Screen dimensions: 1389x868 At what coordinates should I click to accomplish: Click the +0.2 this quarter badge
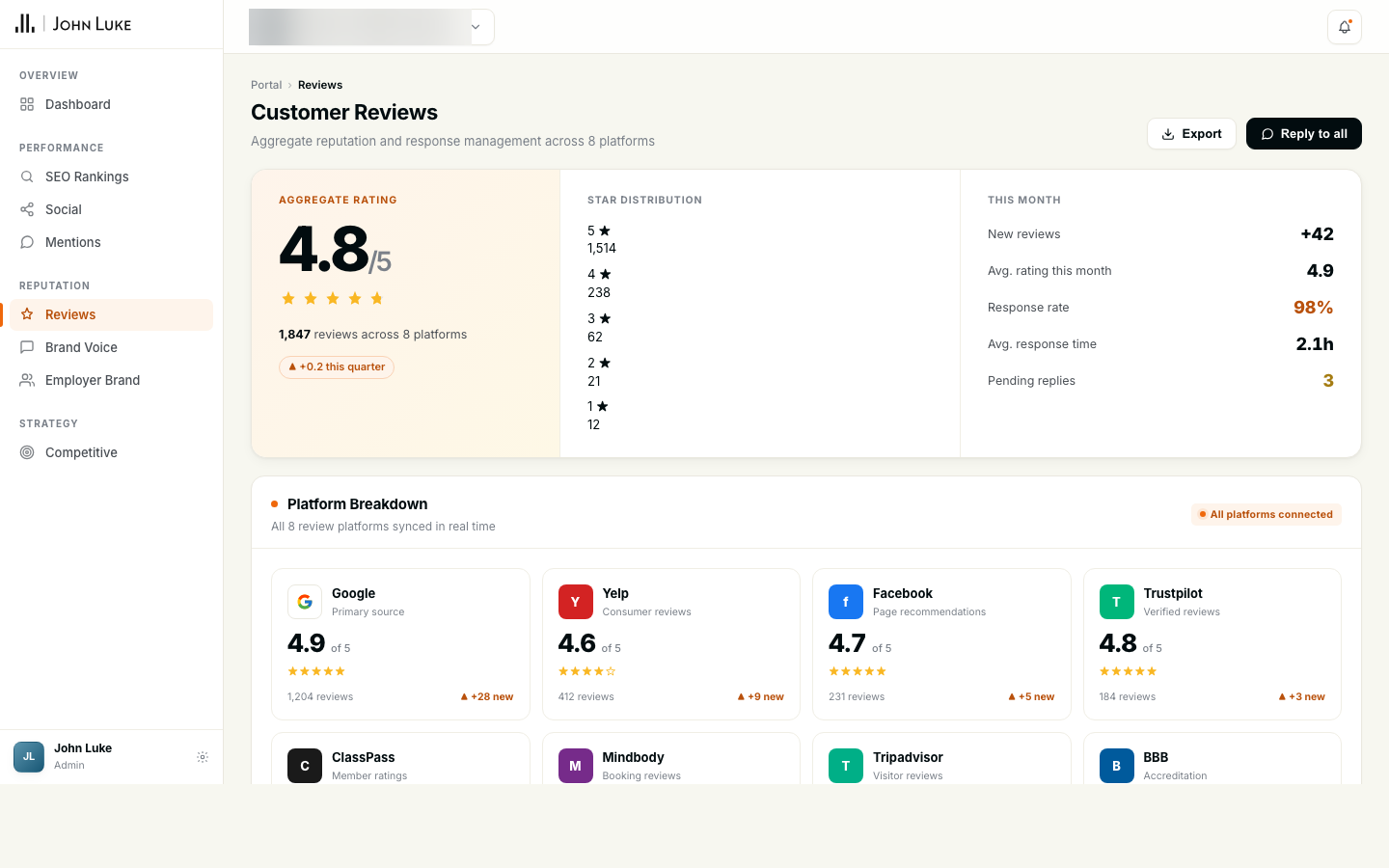(x=337, y=367)
